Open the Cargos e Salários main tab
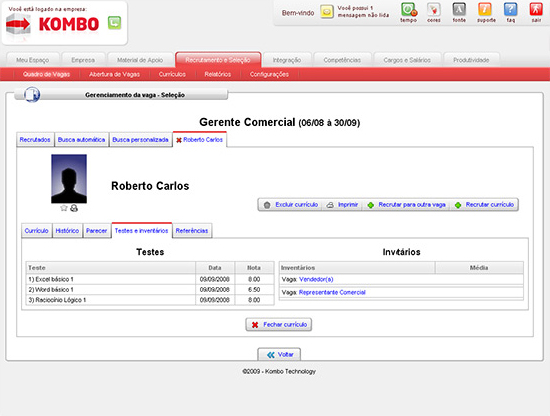The image size is (550, 416). (x=407, y=60)
